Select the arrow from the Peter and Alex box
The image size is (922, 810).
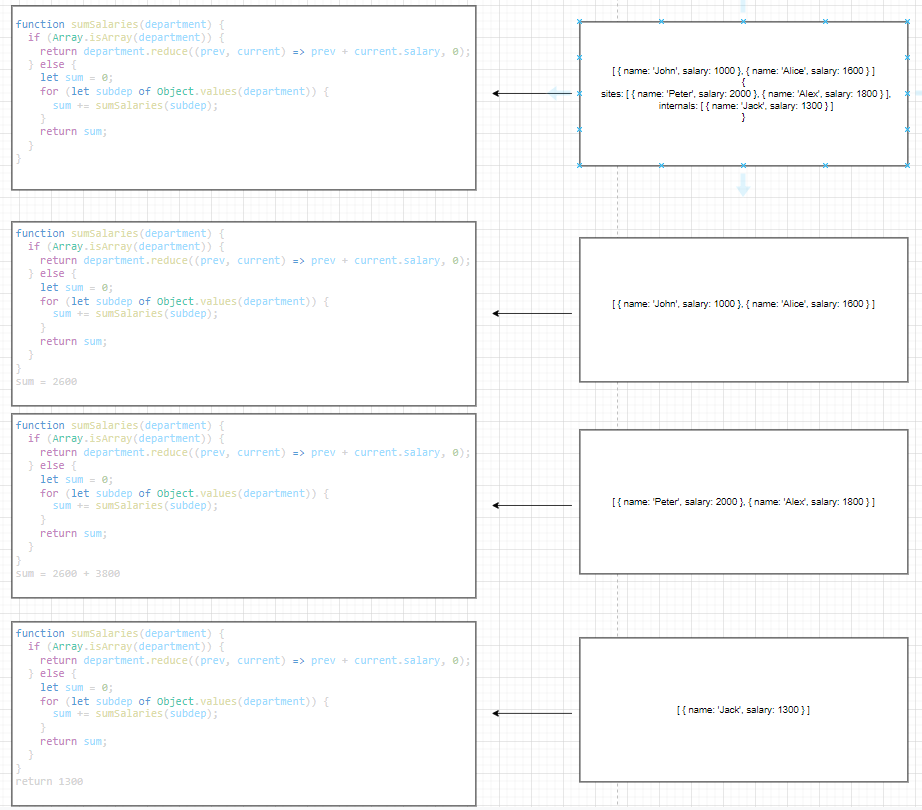tap(532, 505)
